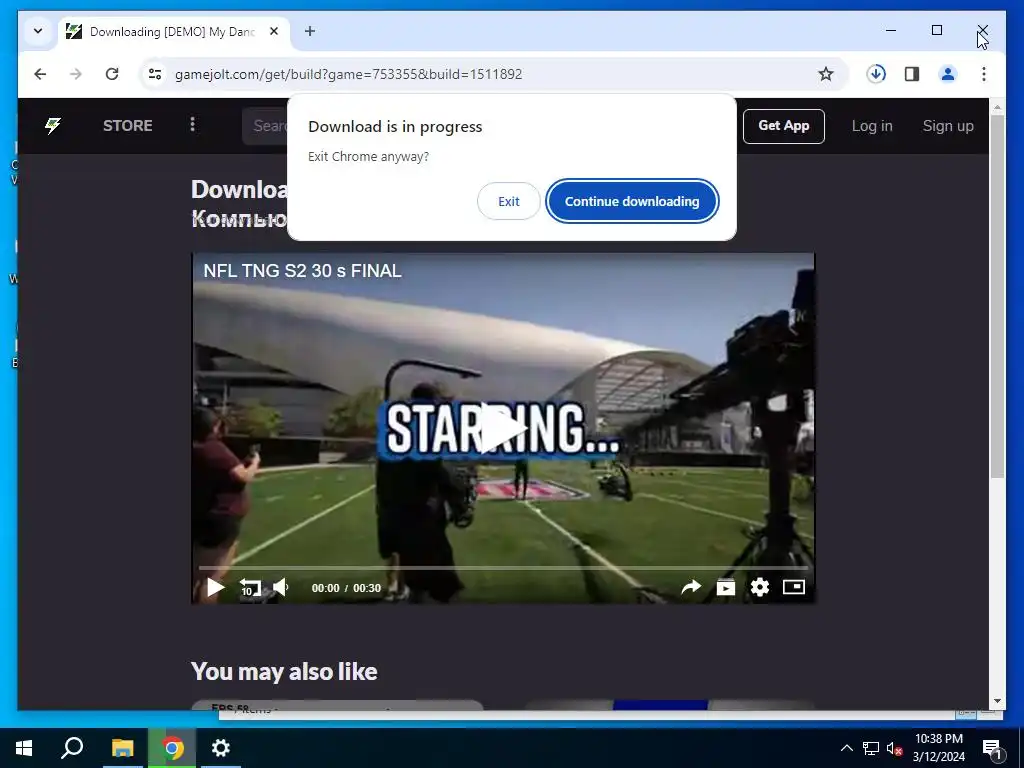Click the gamejolt.com address bar URL

348,74
